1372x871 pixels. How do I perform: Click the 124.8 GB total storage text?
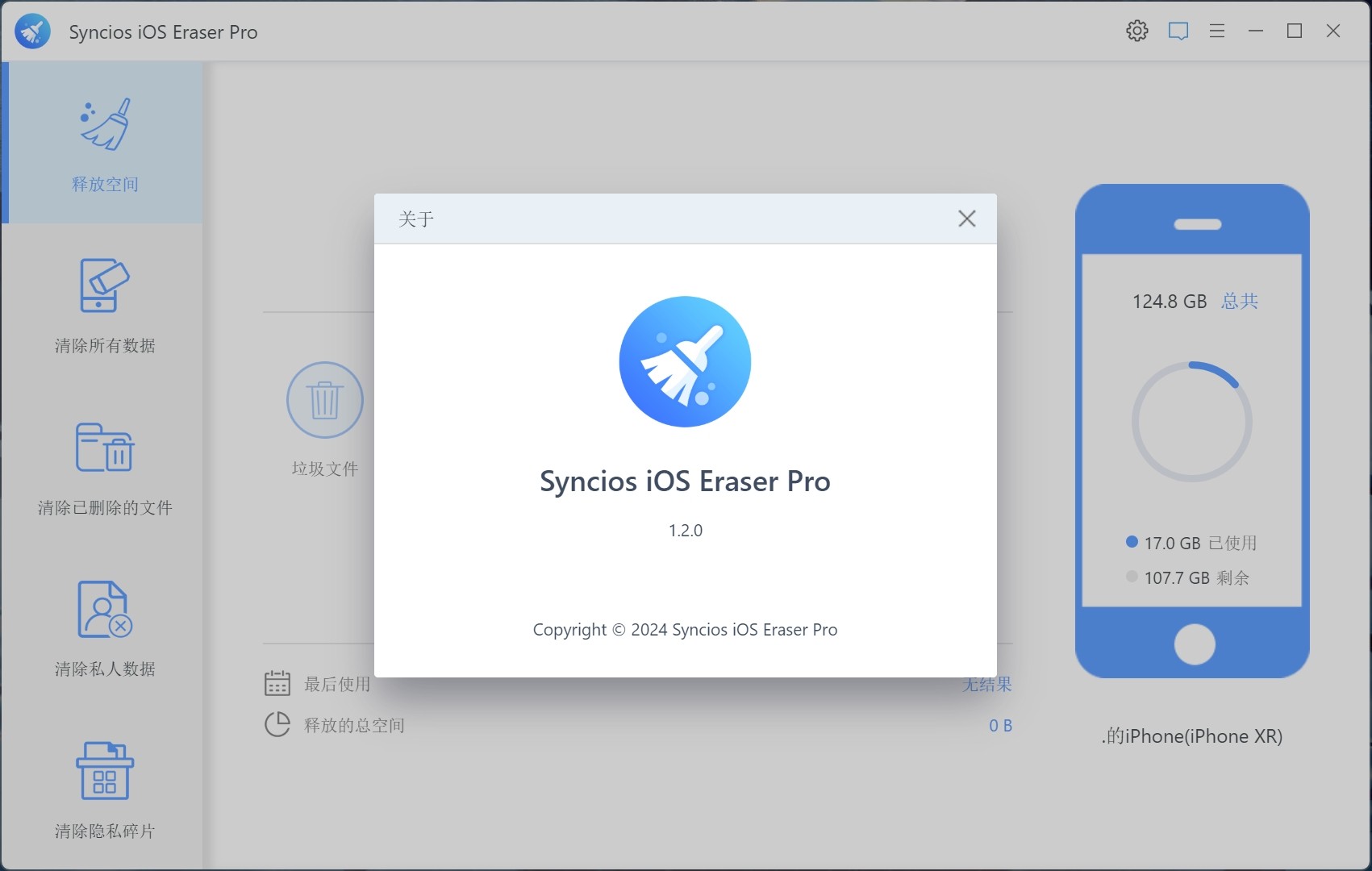(1170, 302)
